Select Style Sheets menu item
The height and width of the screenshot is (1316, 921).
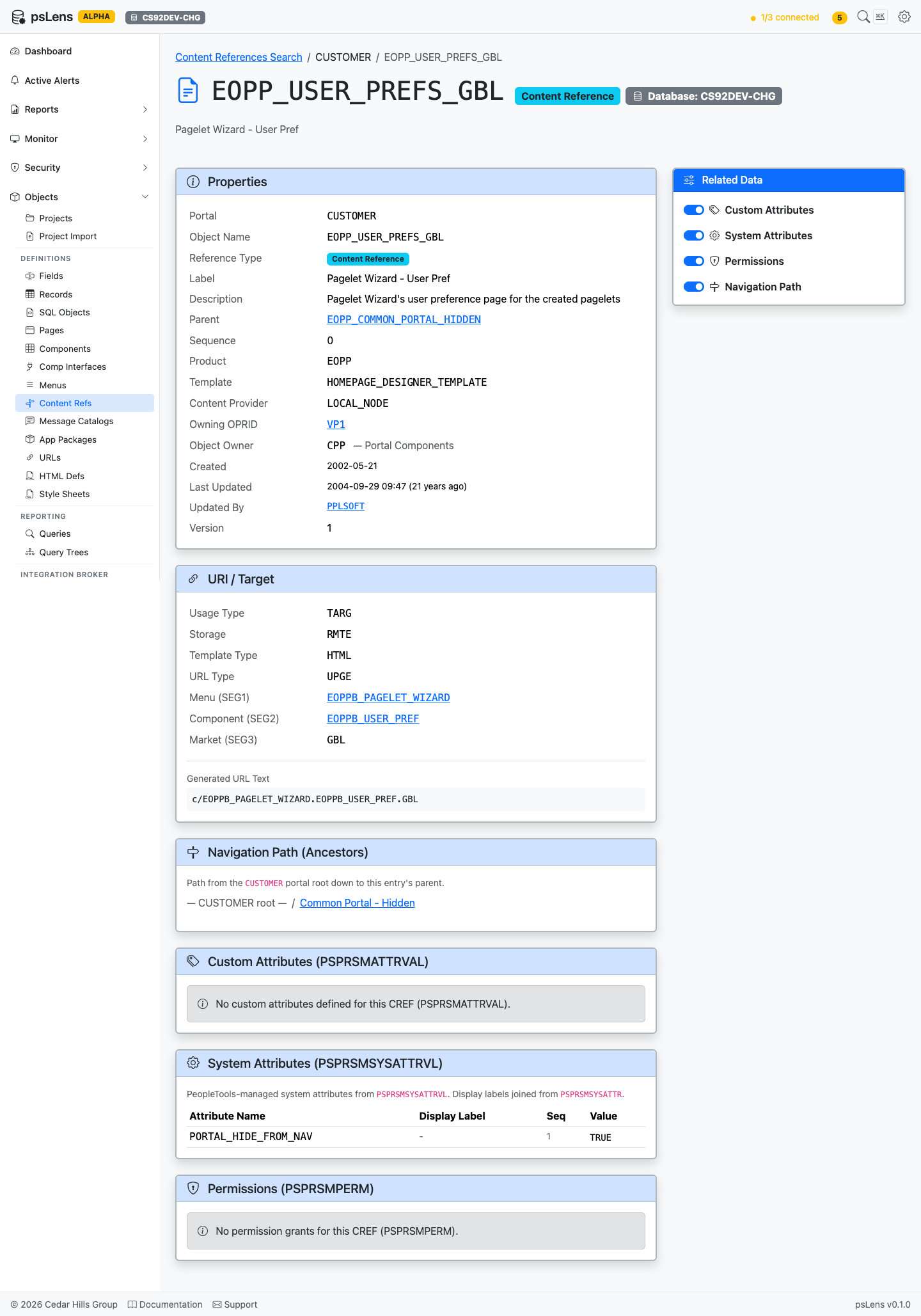pos(84,494)
